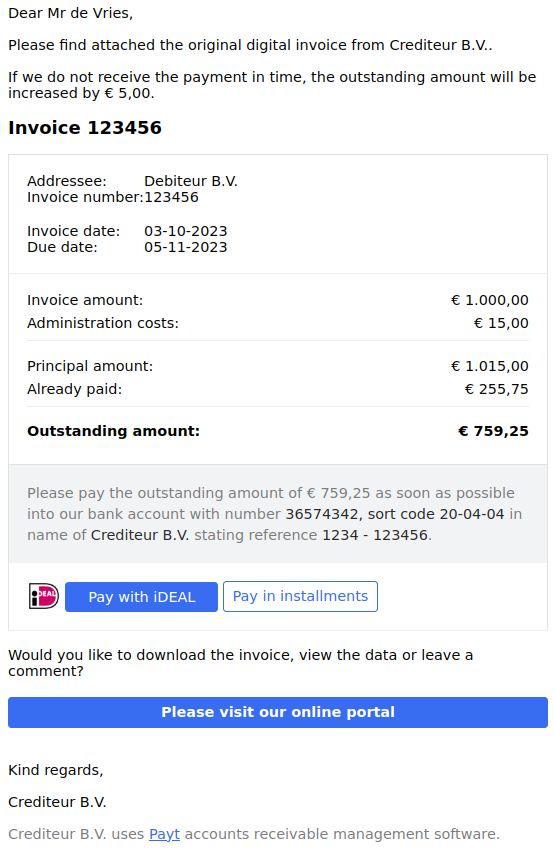Select the principal amount € 1.015,00
554x855 pixels.
[x=490, y=366]
